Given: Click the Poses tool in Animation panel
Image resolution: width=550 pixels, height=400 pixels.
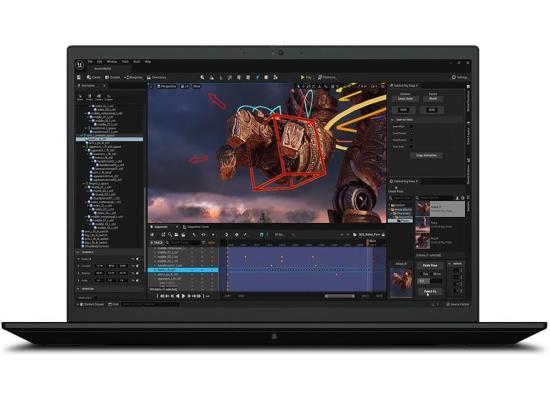Looking at the screenshot, I should (x=89, y=97).
